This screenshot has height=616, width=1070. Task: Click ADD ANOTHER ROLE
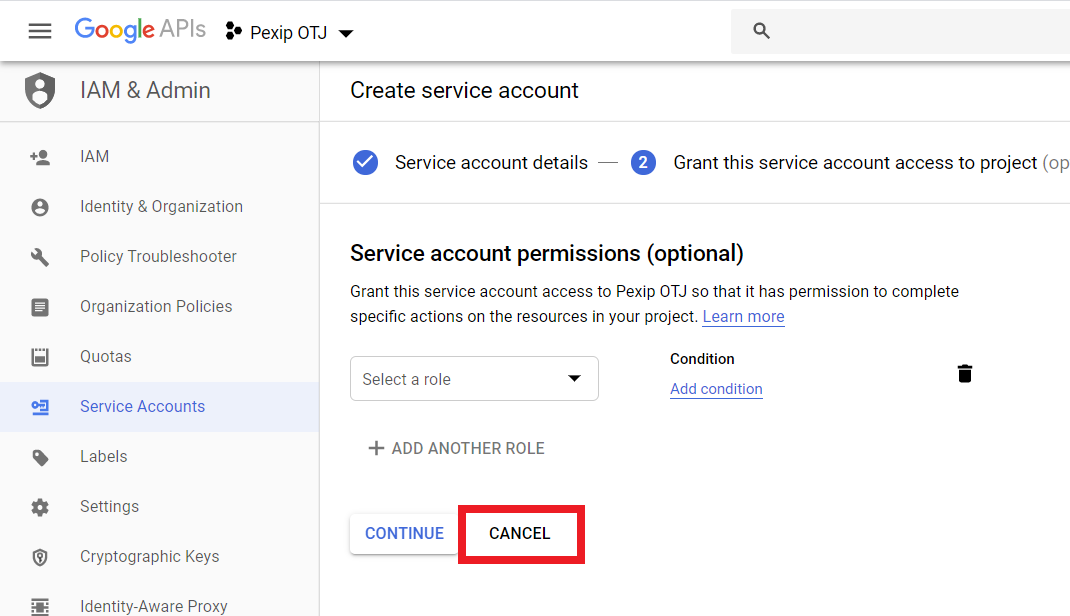456,448
